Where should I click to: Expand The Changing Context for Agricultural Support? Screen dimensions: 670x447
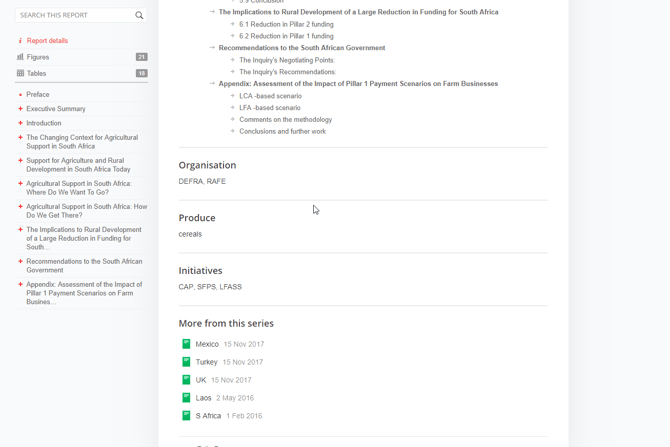[20, 137]
